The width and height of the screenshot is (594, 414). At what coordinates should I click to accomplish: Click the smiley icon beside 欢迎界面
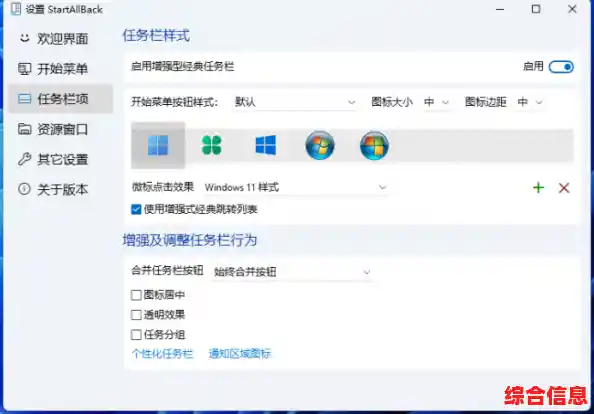tap(25, 38)
